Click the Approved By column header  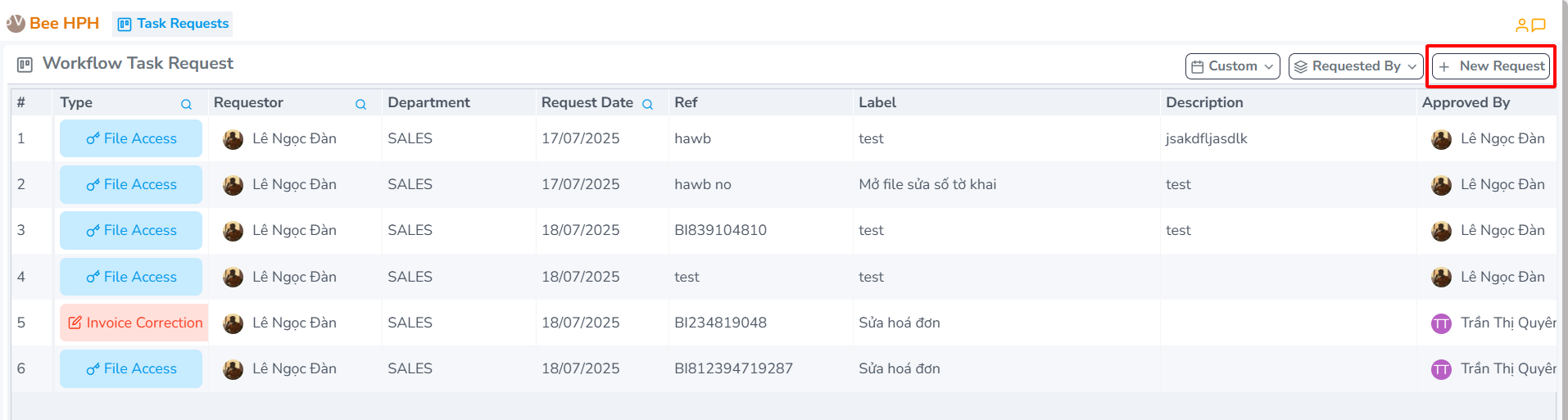coord(1466,102)
